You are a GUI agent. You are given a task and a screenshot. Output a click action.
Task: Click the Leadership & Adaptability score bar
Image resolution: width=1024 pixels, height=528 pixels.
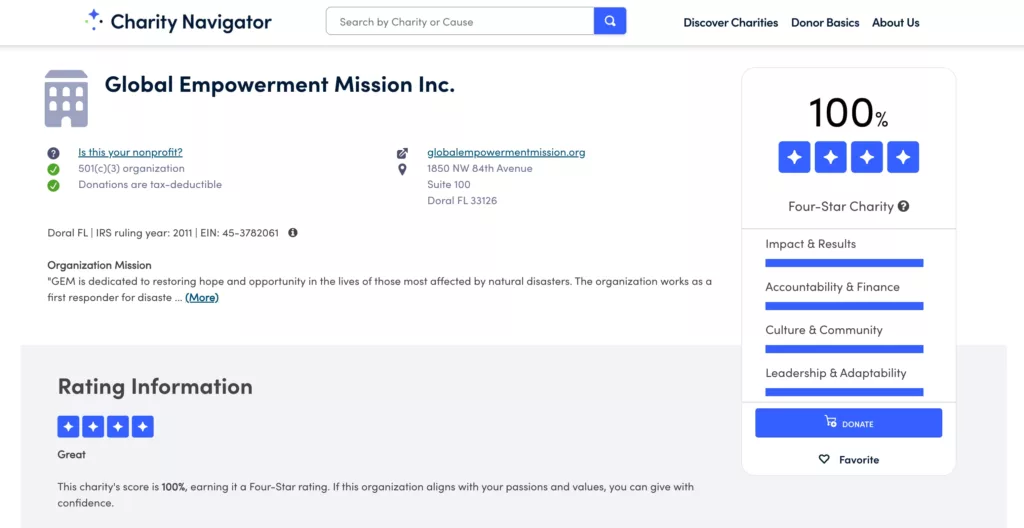tap(844, 392)
